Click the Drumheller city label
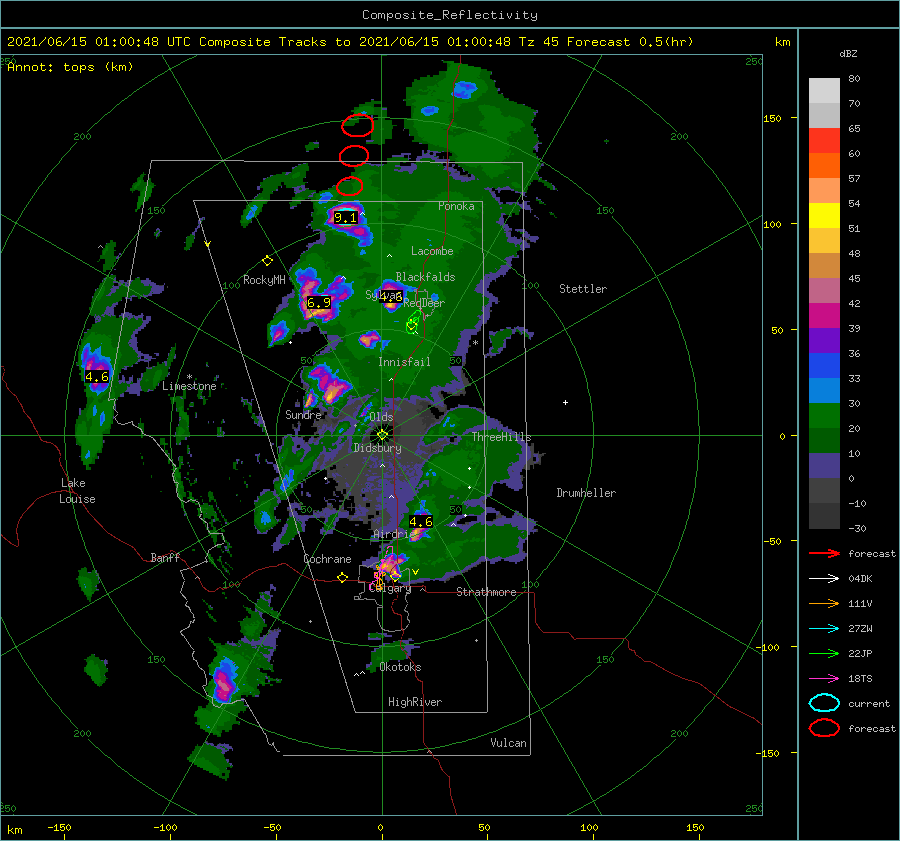Viewport: 900px width, 841px height. (x=586, y=493)
